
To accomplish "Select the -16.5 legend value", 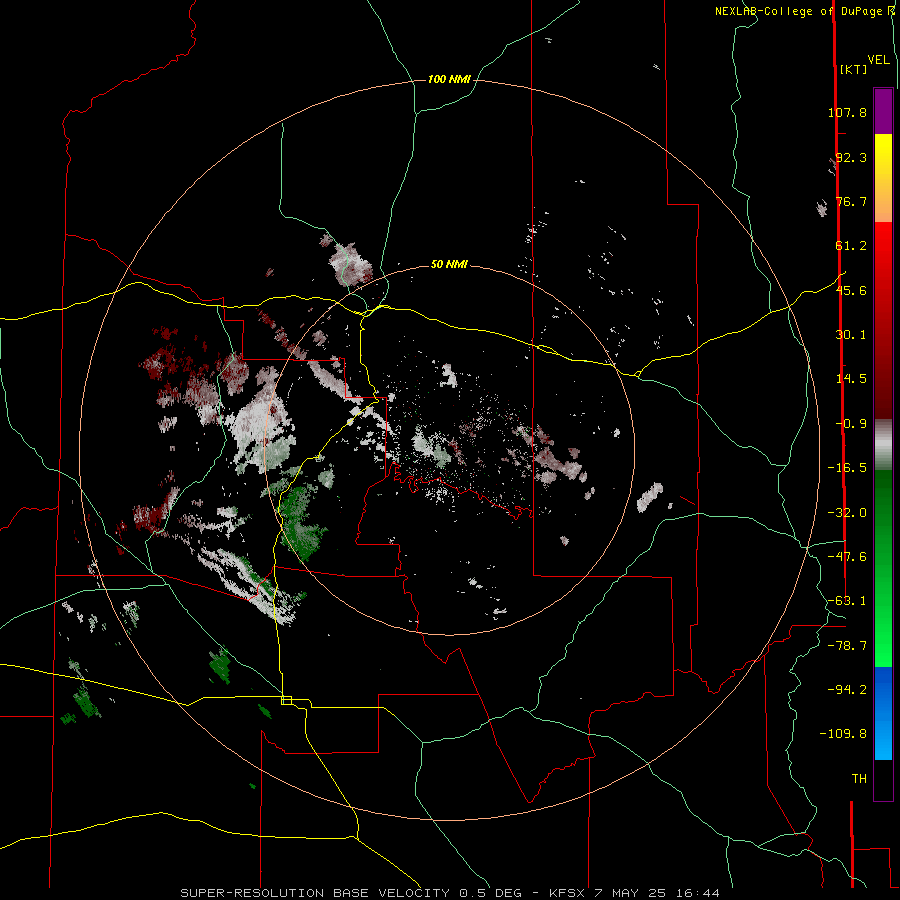I will click(847, 468).
